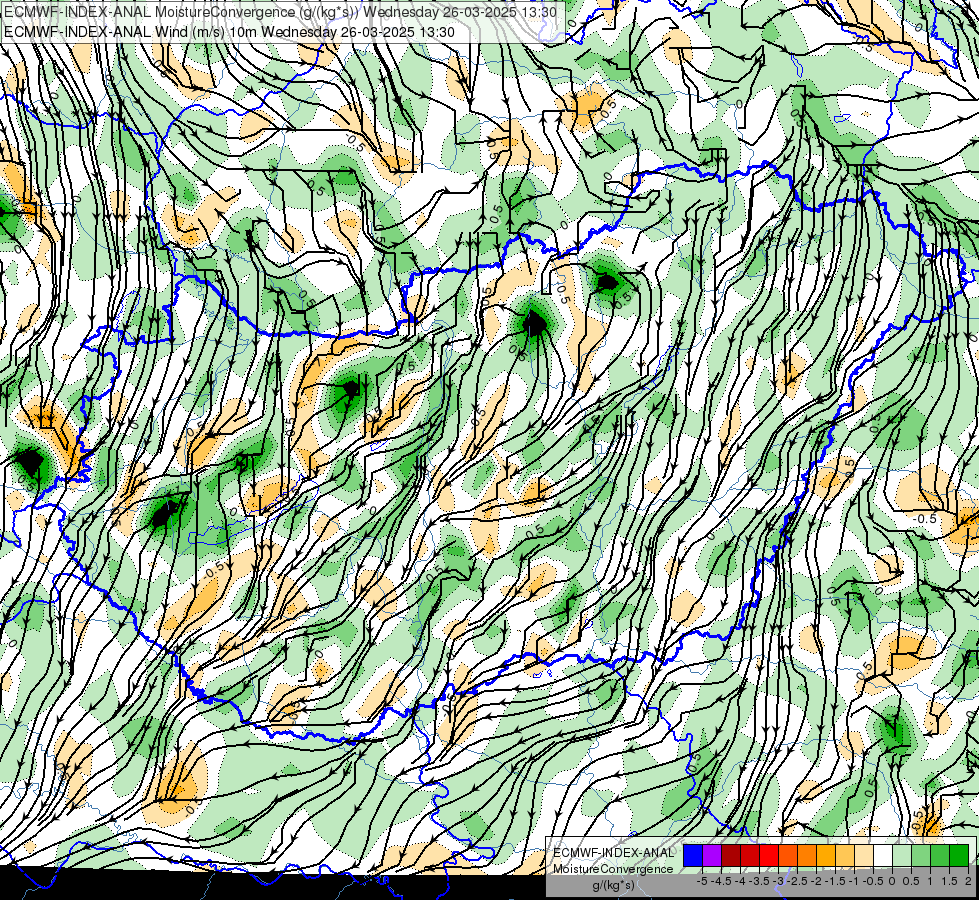Click the 'g/(kg*s)' unit label in legend
Screen dimensions: 979x900
(x=613, y=886)
